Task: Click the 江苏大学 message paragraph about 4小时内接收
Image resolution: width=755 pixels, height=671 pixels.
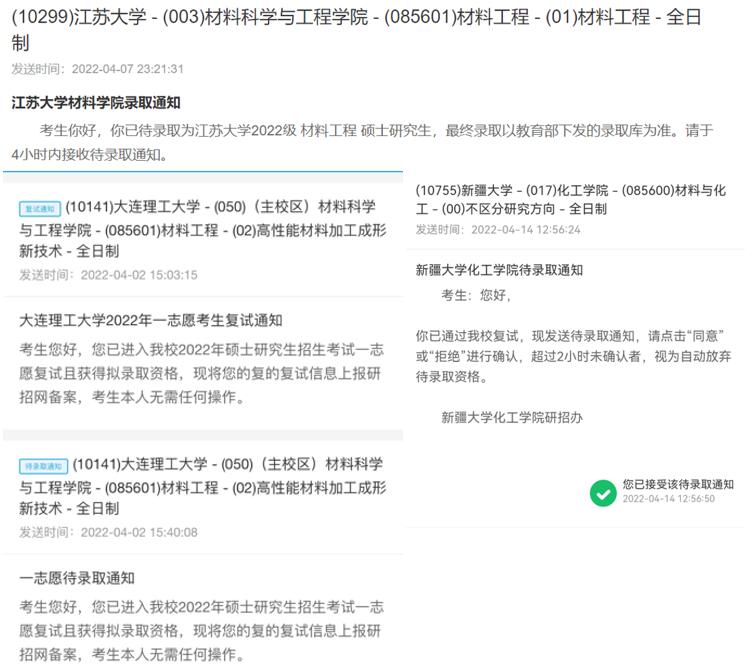Action: click(362, 142)
